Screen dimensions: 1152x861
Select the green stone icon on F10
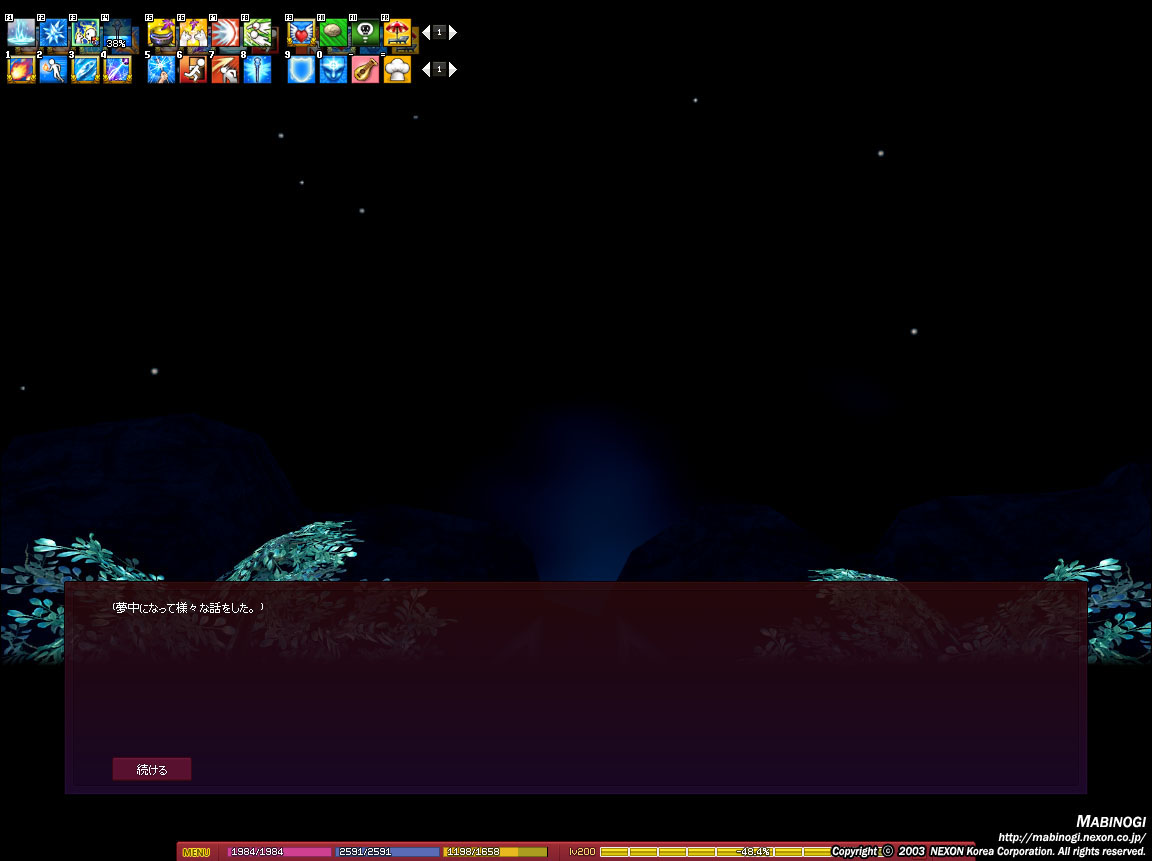coord(334,33)
